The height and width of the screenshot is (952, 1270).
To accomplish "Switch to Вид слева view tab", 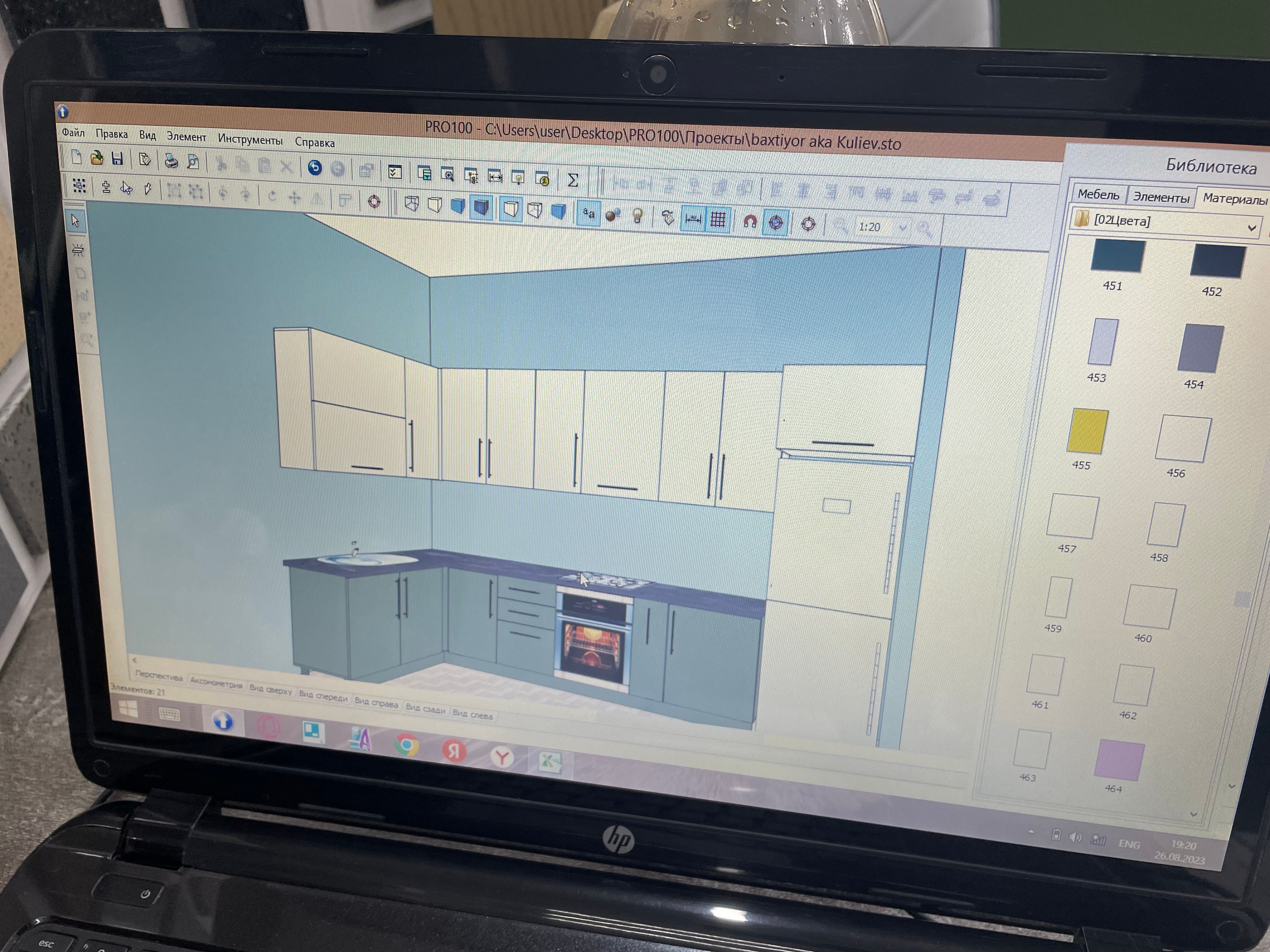I will tap(472, 714).
